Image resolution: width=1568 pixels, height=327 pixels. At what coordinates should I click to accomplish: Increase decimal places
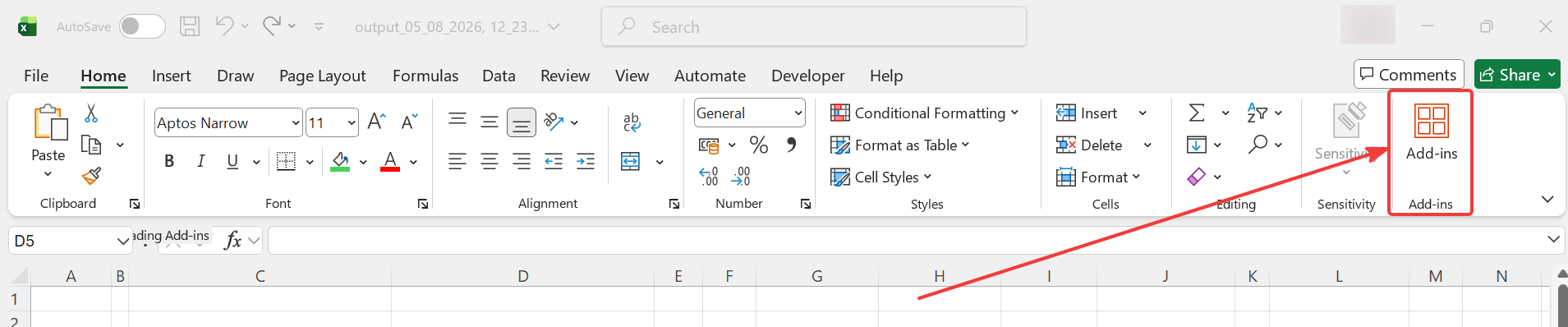709,176
